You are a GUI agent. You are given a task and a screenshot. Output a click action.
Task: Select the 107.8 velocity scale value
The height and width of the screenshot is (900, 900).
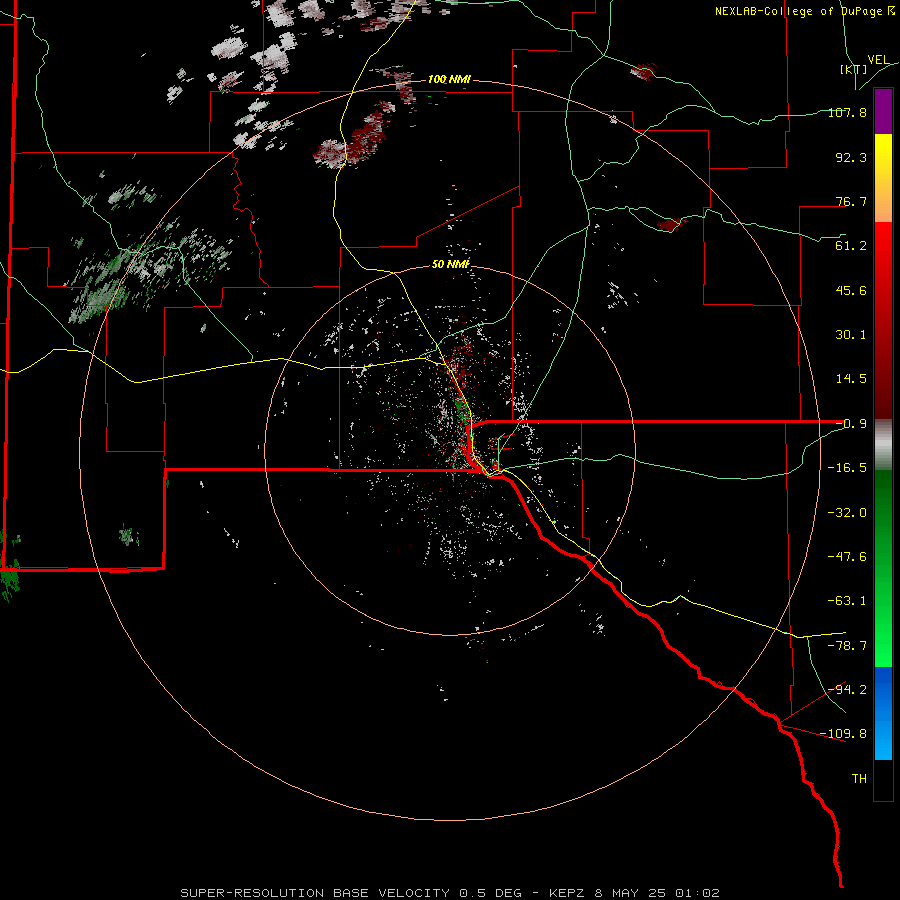click(x=847, y=112)
